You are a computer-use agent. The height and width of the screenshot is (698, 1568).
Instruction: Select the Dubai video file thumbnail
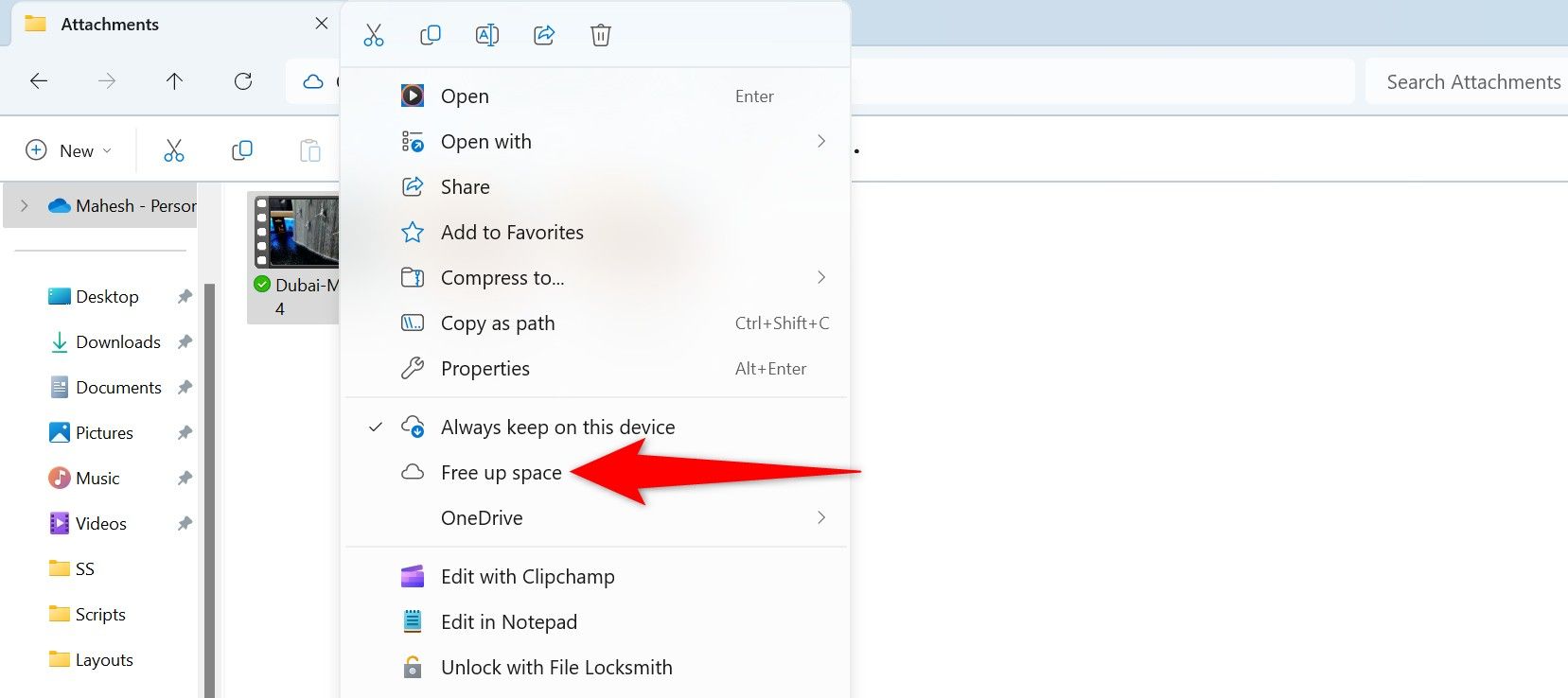click(296, 232)
